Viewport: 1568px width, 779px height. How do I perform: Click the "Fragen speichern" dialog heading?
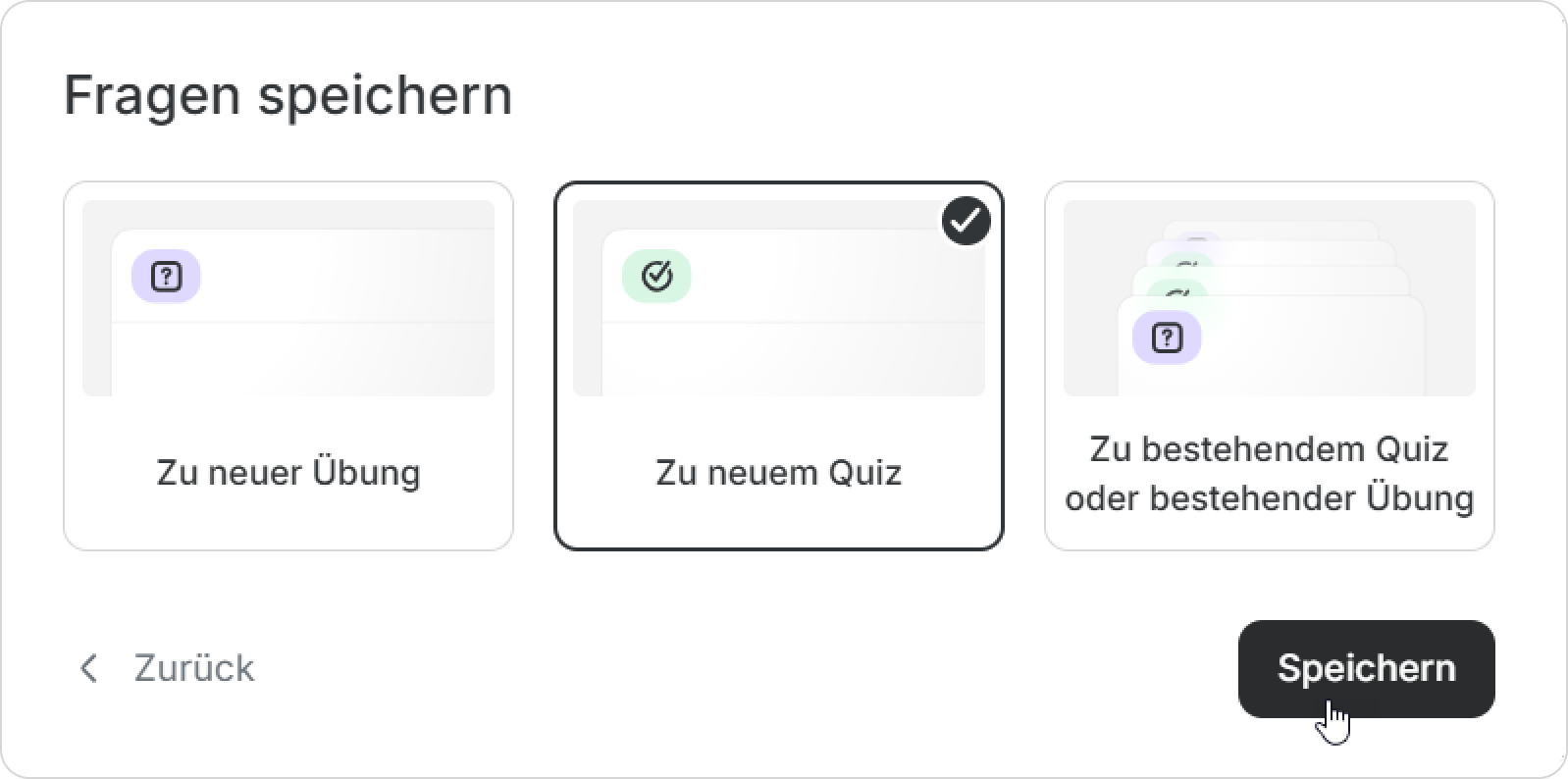[x=288, y=95]
